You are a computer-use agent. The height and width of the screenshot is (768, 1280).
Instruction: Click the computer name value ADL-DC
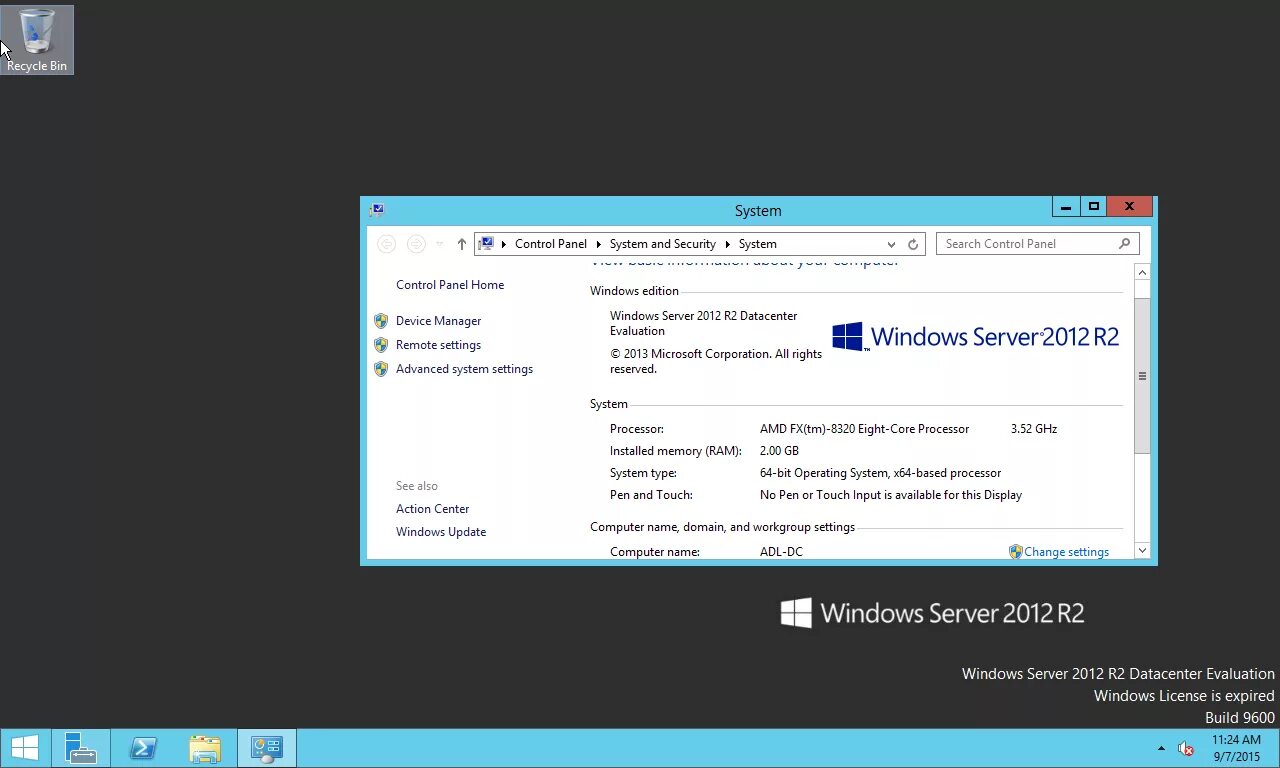tap(781, 552)
